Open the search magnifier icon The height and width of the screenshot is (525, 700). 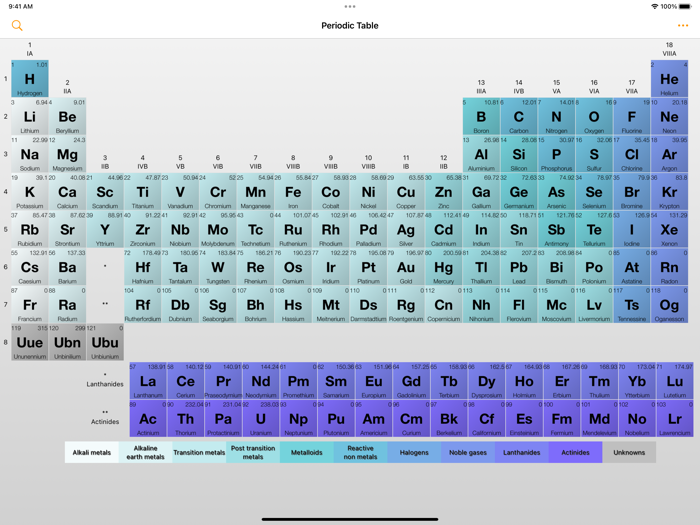tap(17, 25)
